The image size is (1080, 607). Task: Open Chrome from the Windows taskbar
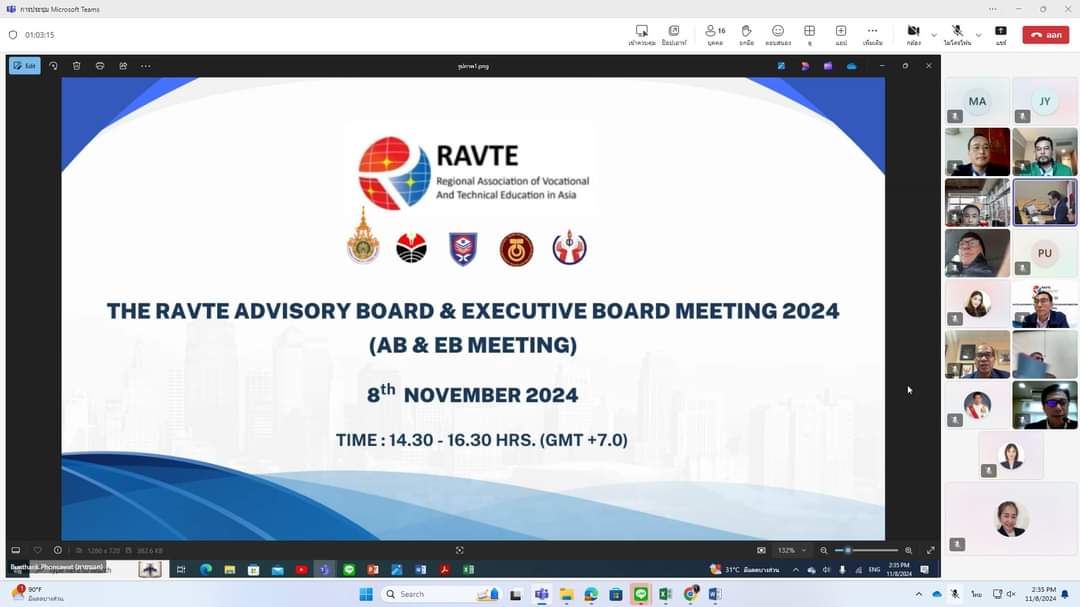click(x=690, y=594)
